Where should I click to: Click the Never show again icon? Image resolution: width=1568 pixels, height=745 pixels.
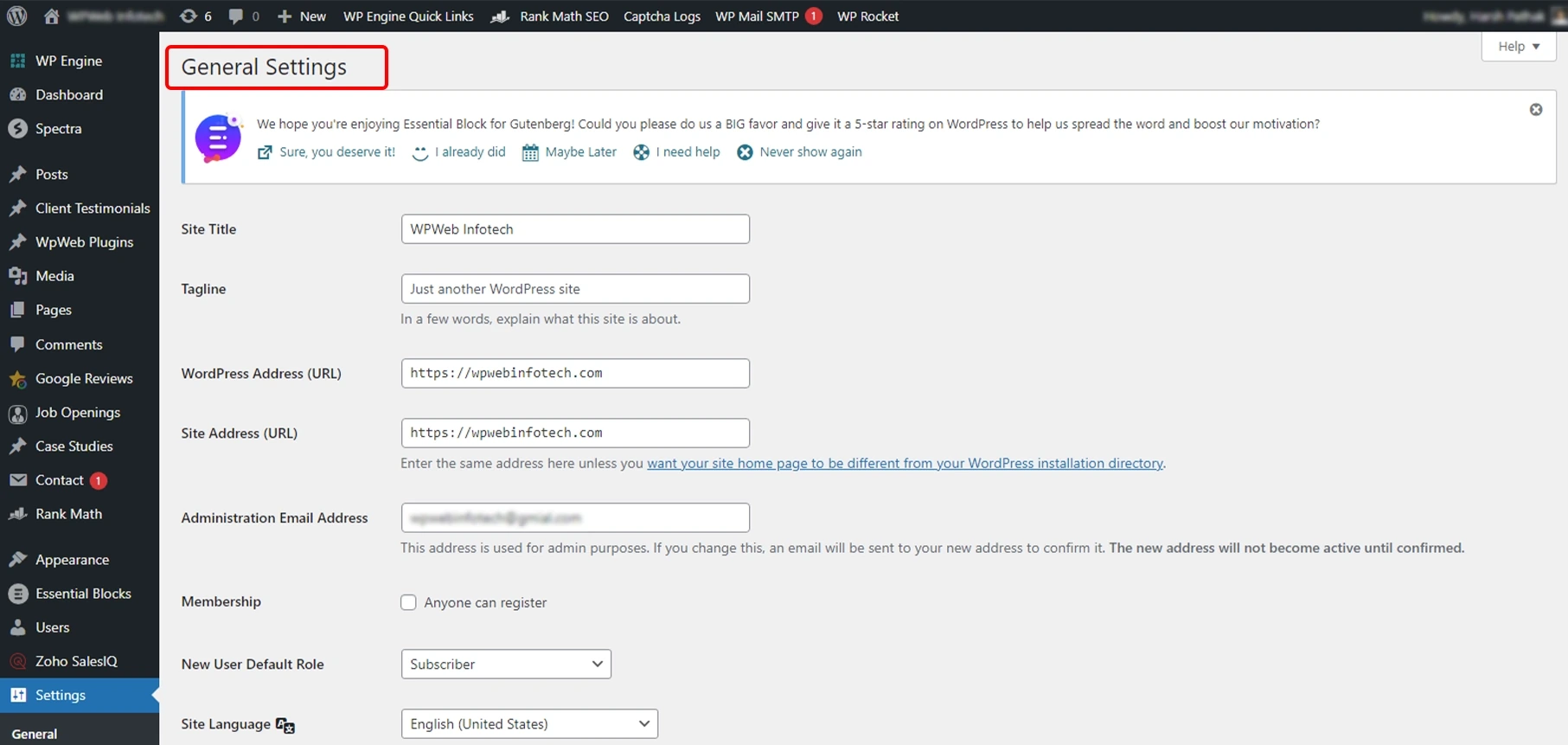(745, 152)
